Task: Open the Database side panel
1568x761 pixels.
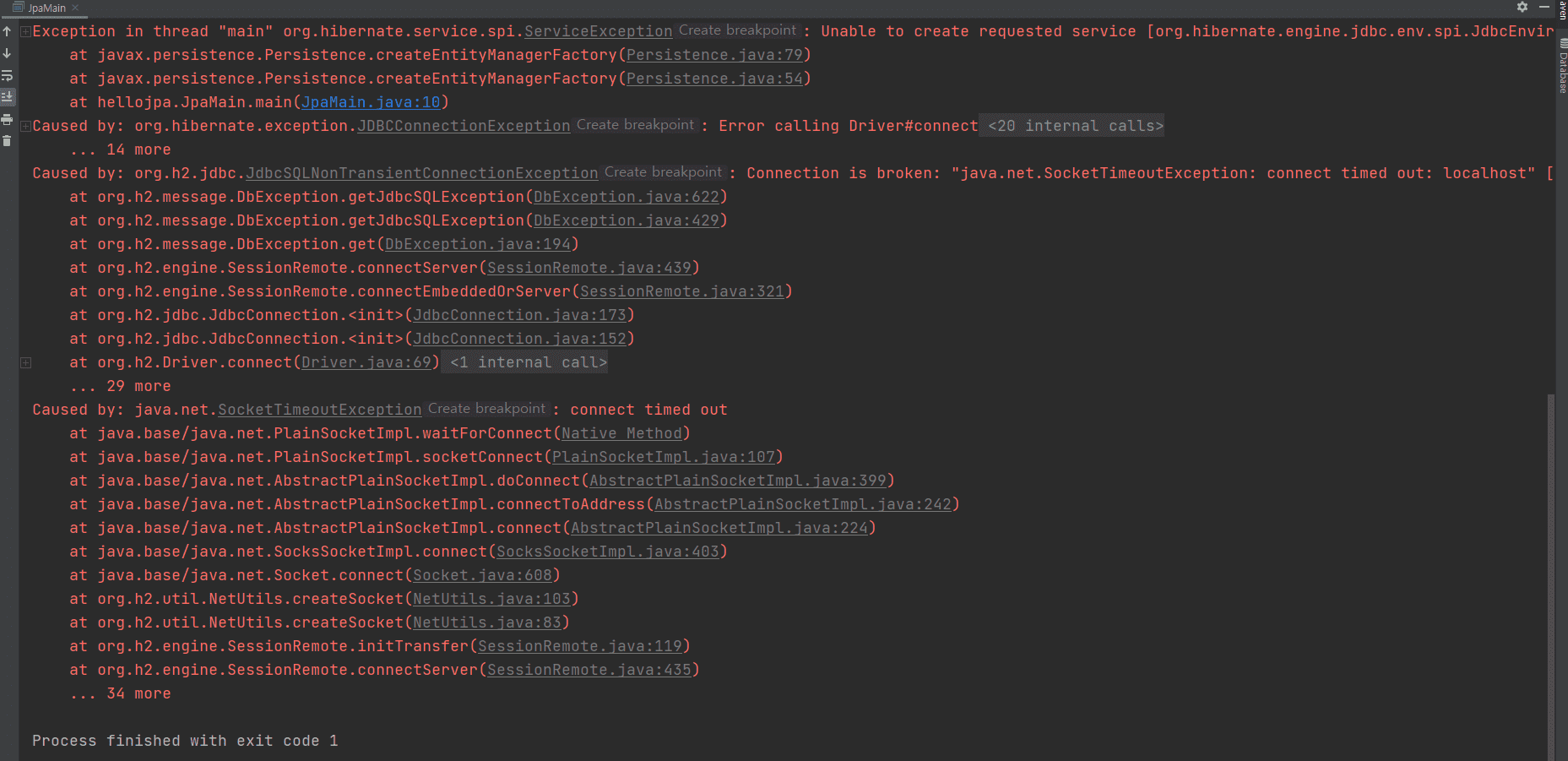Action: [x=1562, y=68]
